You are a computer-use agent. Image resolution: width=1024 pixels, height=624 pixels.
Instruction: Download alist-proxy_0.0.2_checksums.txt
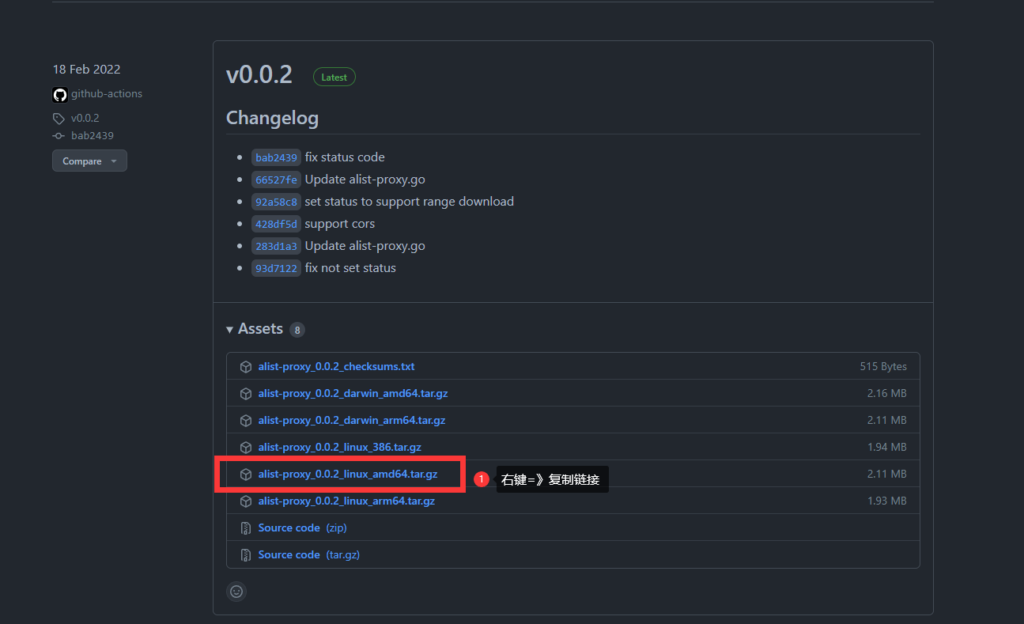[336, 367]
